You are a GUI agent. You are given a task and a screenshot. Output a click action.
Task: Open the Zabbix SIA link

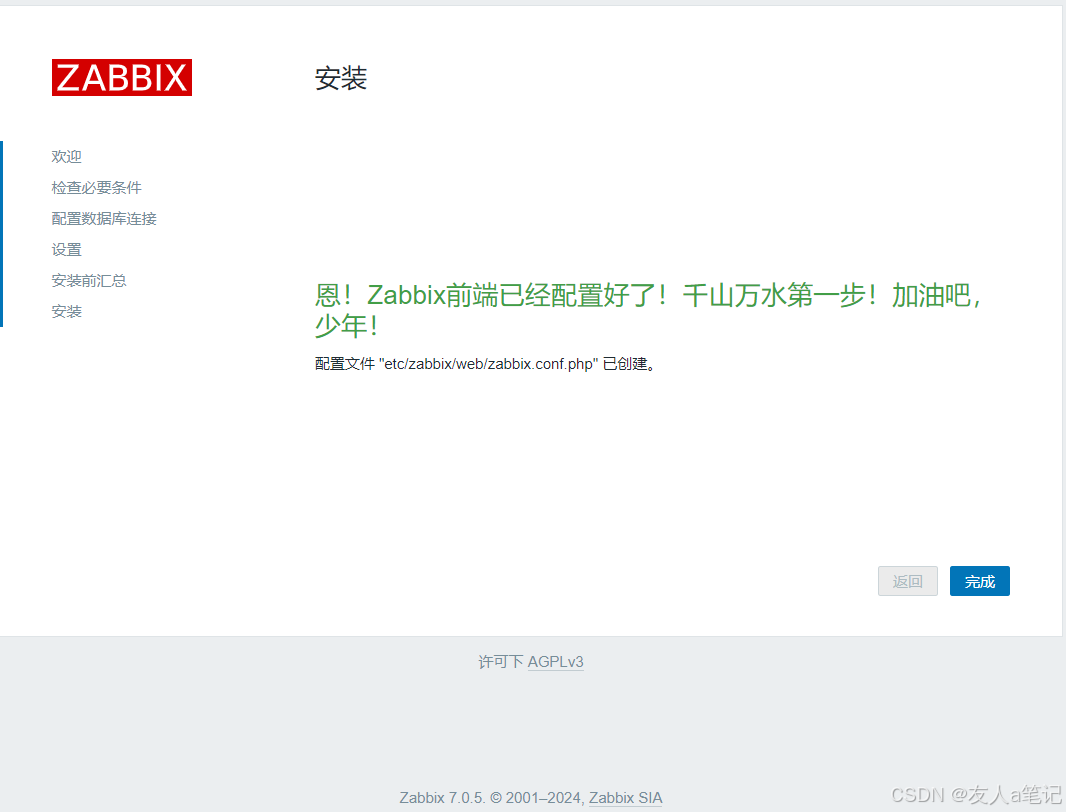point(625,798)
